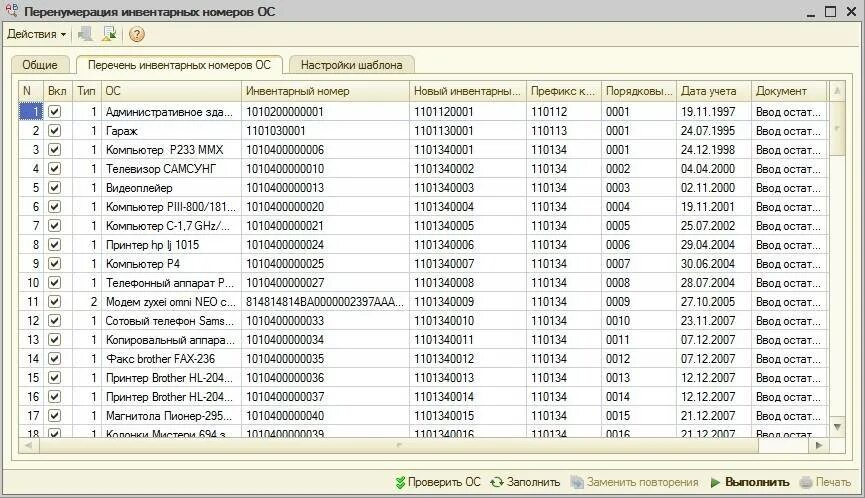Click the Тип value 2 cell
This screenshot has height=498, width=865.
click(x=87, y=302)
